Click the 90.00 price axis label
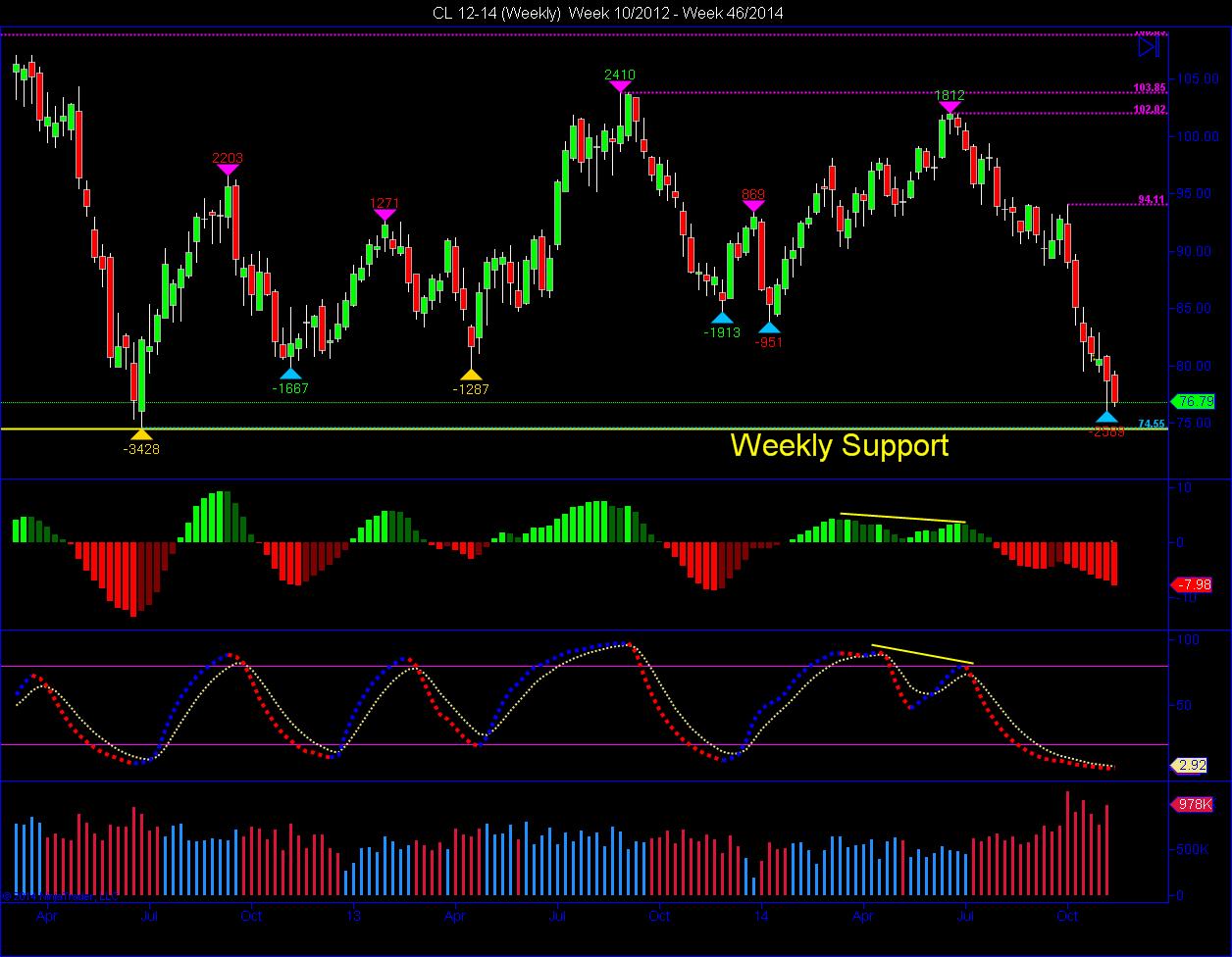Image resolution: width=1232 pixels, height=957 pixels. (1196, 251)
